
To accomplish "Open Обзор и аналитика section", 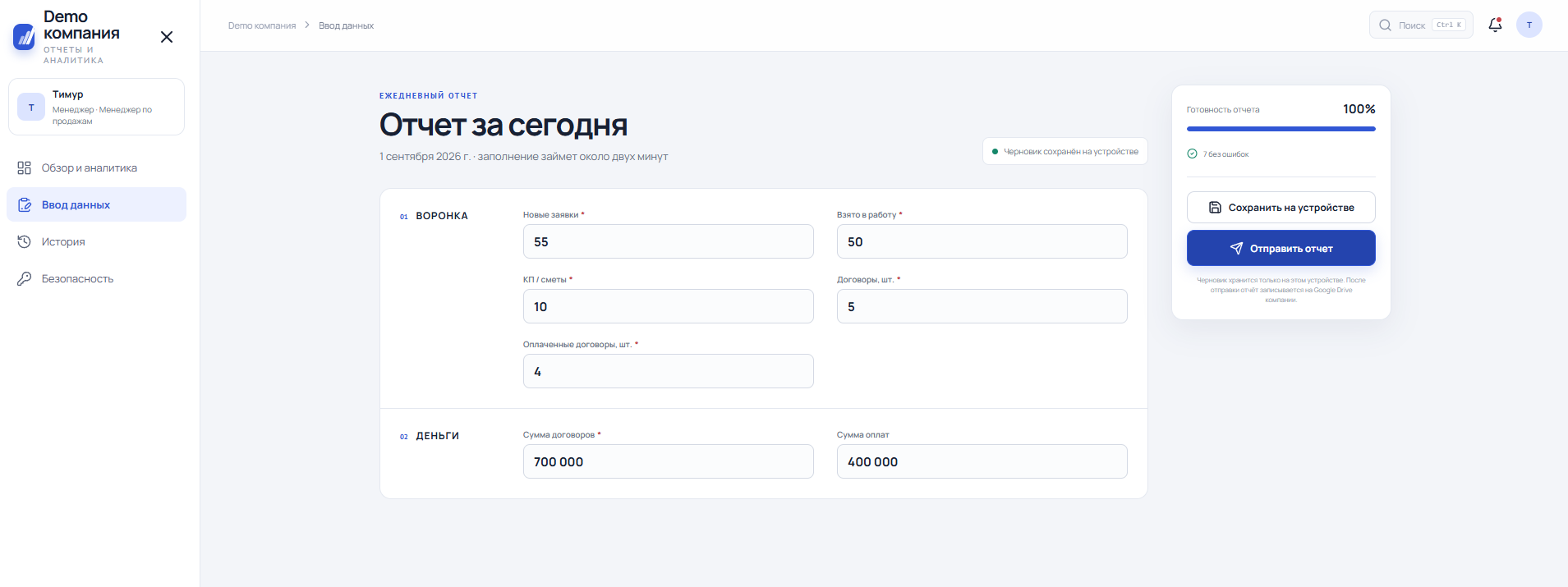I will (x=96, y=167).
